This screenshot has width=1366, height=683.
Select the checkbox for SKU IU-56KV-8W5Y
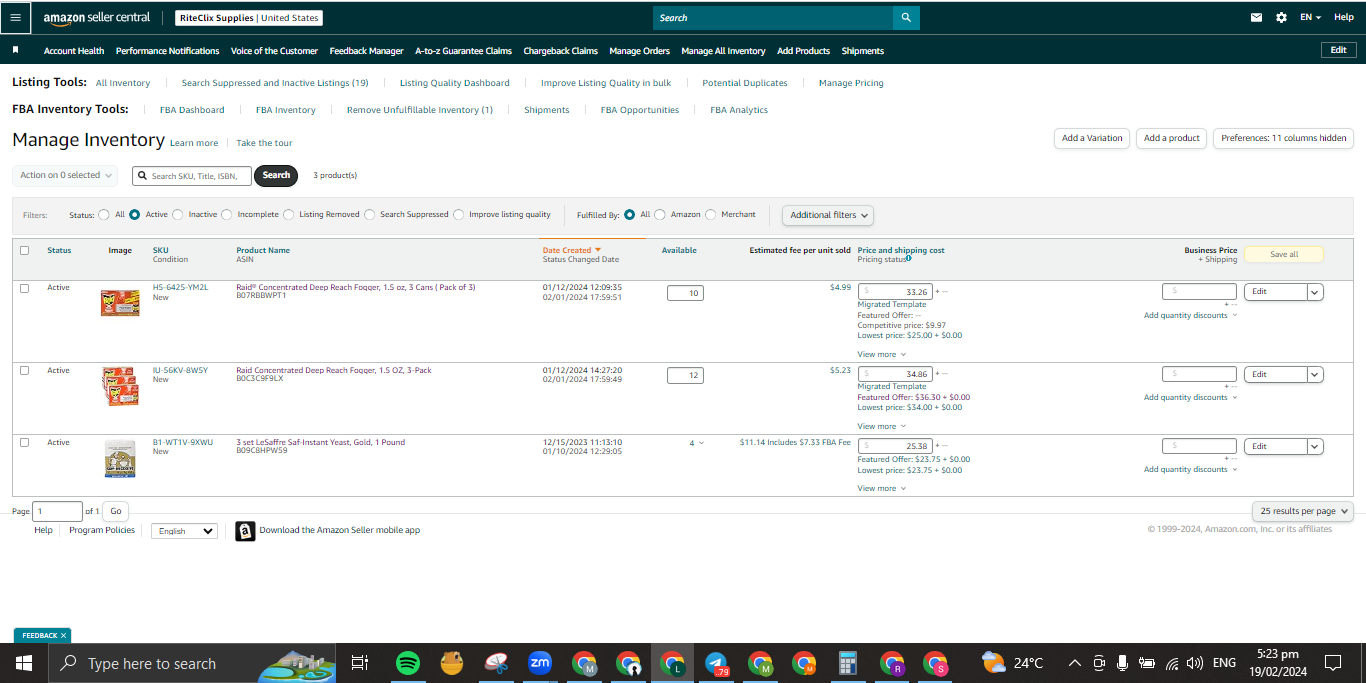25,370
